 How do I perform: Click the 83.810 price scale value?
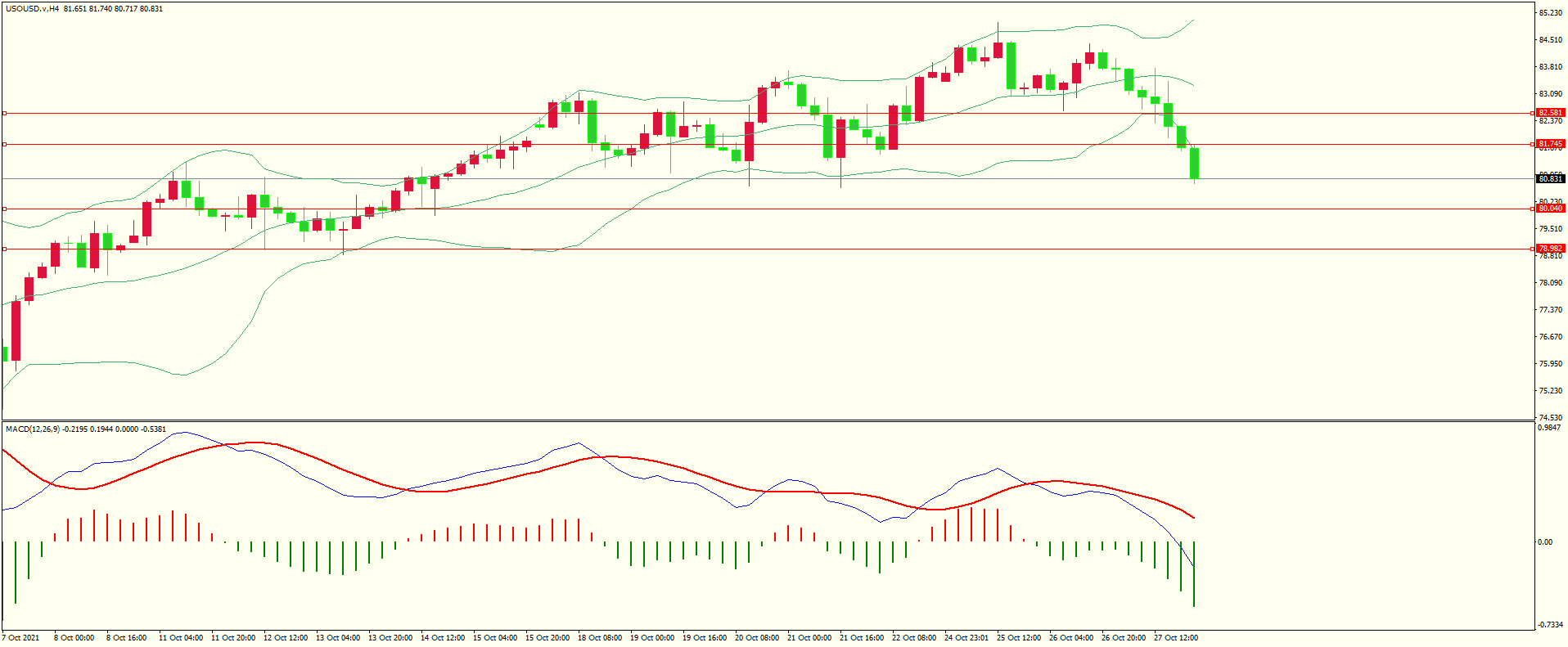(1550, 67)
